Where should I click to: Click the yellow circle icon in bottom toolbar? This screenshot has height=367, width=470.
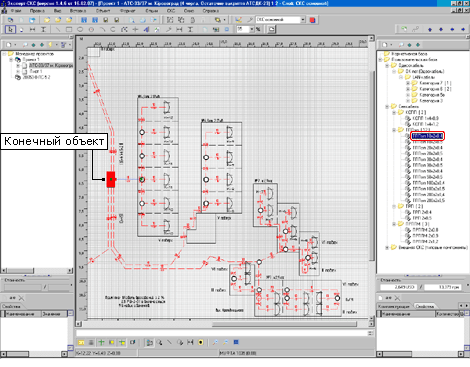[201, 342]
